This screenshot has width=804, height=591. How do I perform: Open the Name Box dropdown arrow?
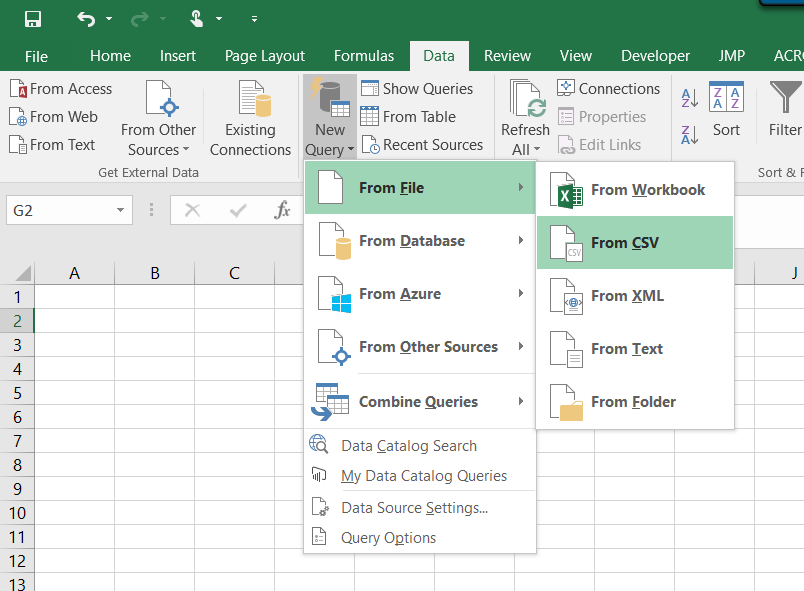coord(120,211)
